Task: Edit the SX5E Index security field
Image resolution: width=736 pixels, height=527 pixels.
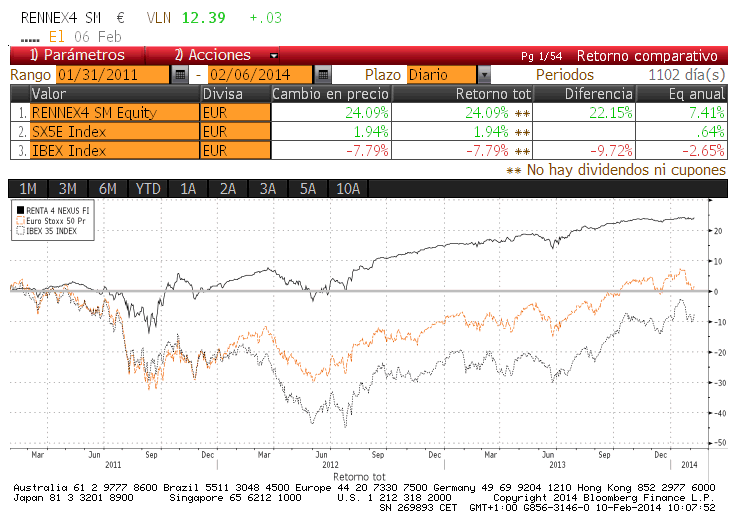Action: point(115,131)
